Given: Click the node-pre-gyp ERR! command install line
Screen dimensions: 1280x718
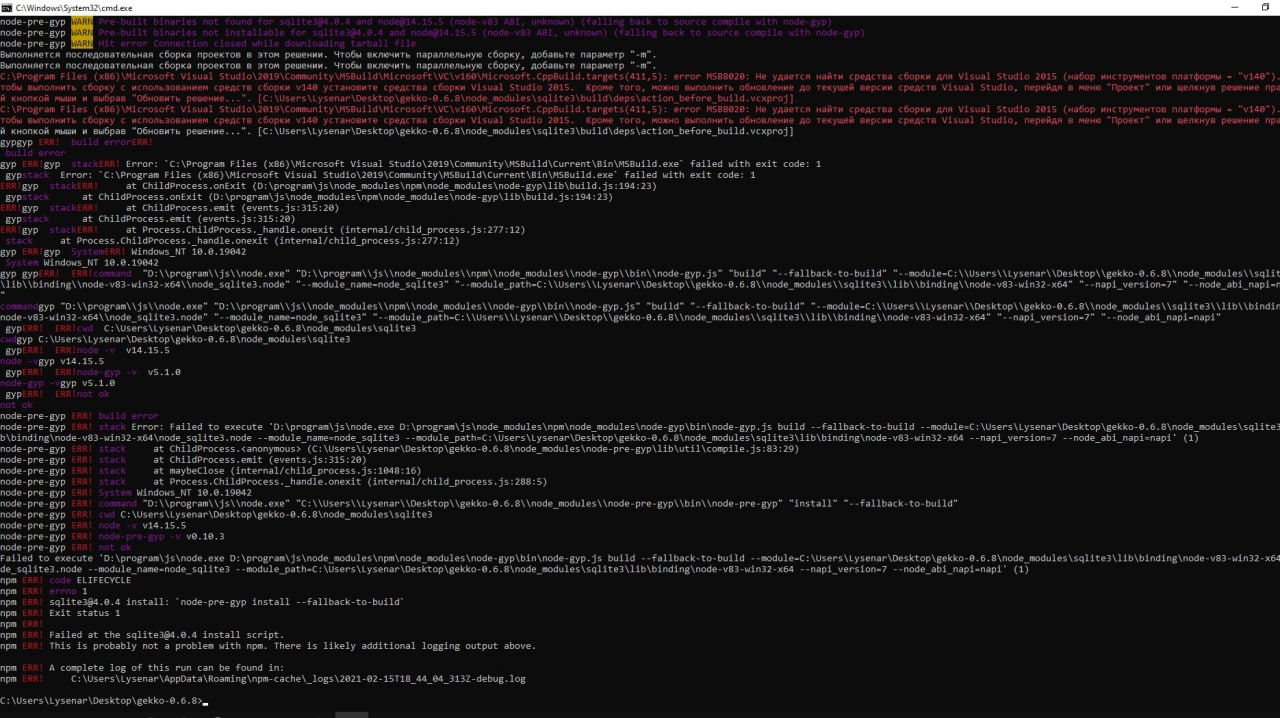Looking at the screenshot, I should (x=479, y=503).
